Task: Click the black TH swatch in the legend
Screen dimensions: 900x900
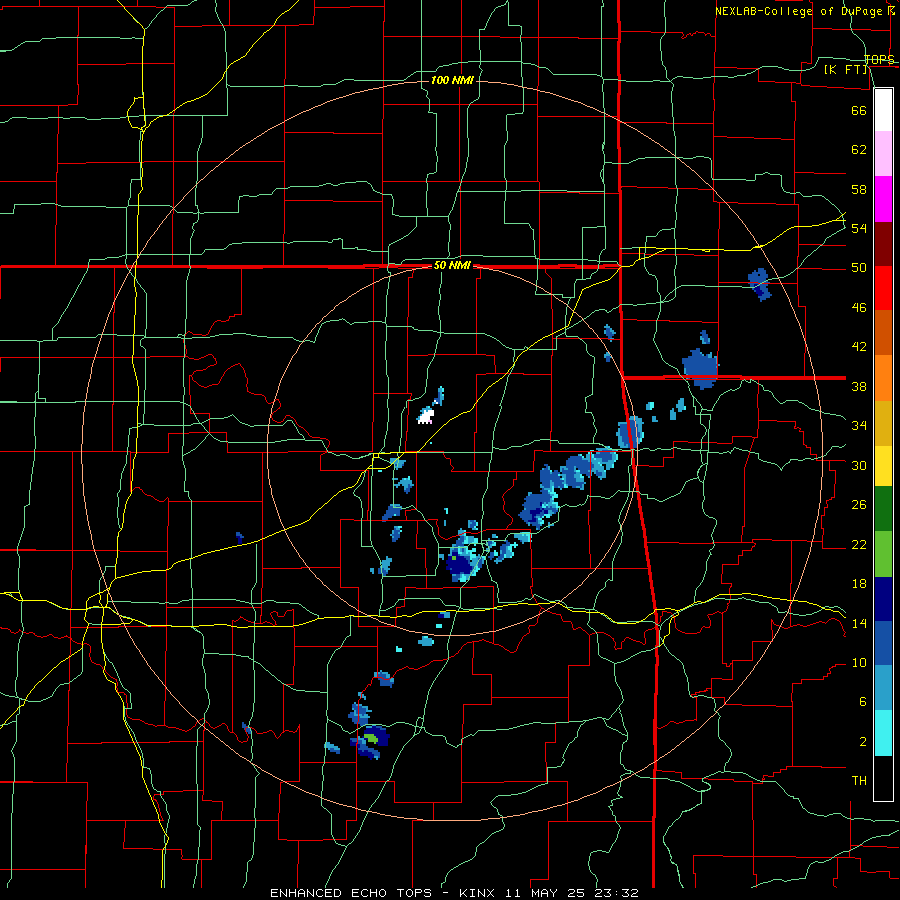Action: (883, 778)
